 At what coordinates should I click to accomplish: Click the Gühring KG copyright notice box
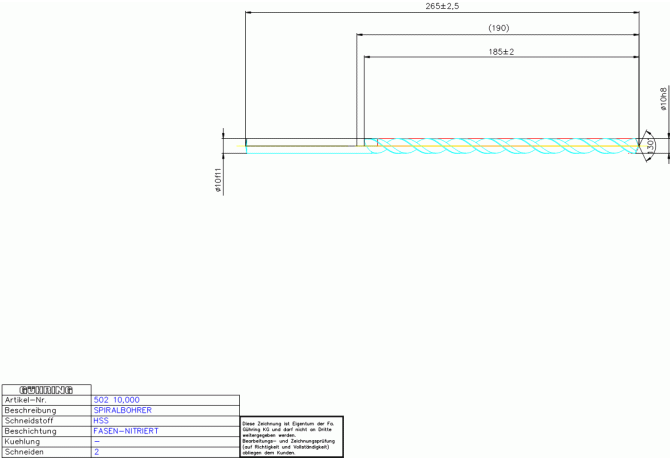point(291,437)
